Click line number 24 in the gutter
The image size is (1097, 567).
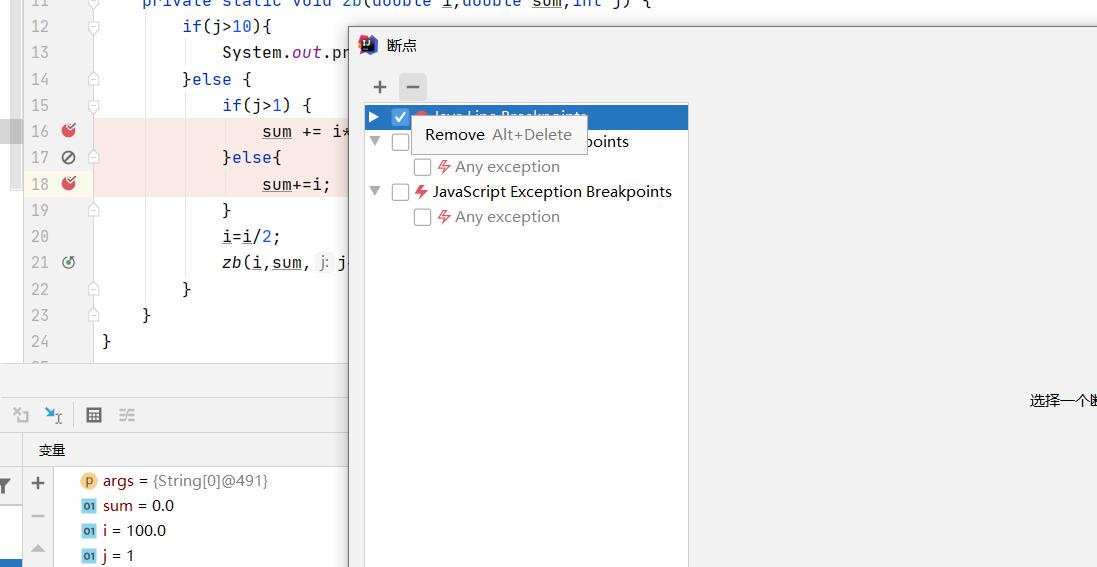[x=40, y=341]
